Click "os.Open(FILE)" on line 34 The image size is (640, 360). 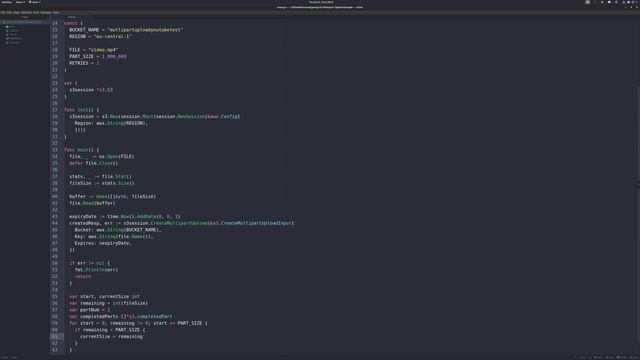tap(118, 156)
